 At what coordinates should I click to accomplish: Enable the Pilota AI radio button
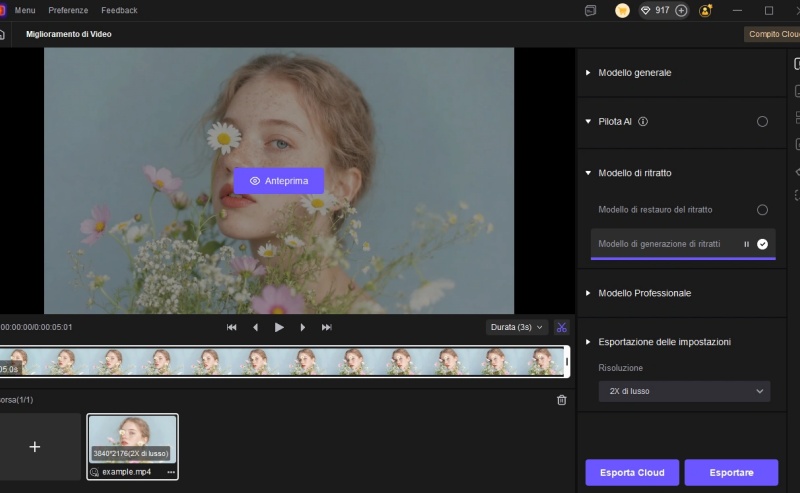[x=762, y=122]
